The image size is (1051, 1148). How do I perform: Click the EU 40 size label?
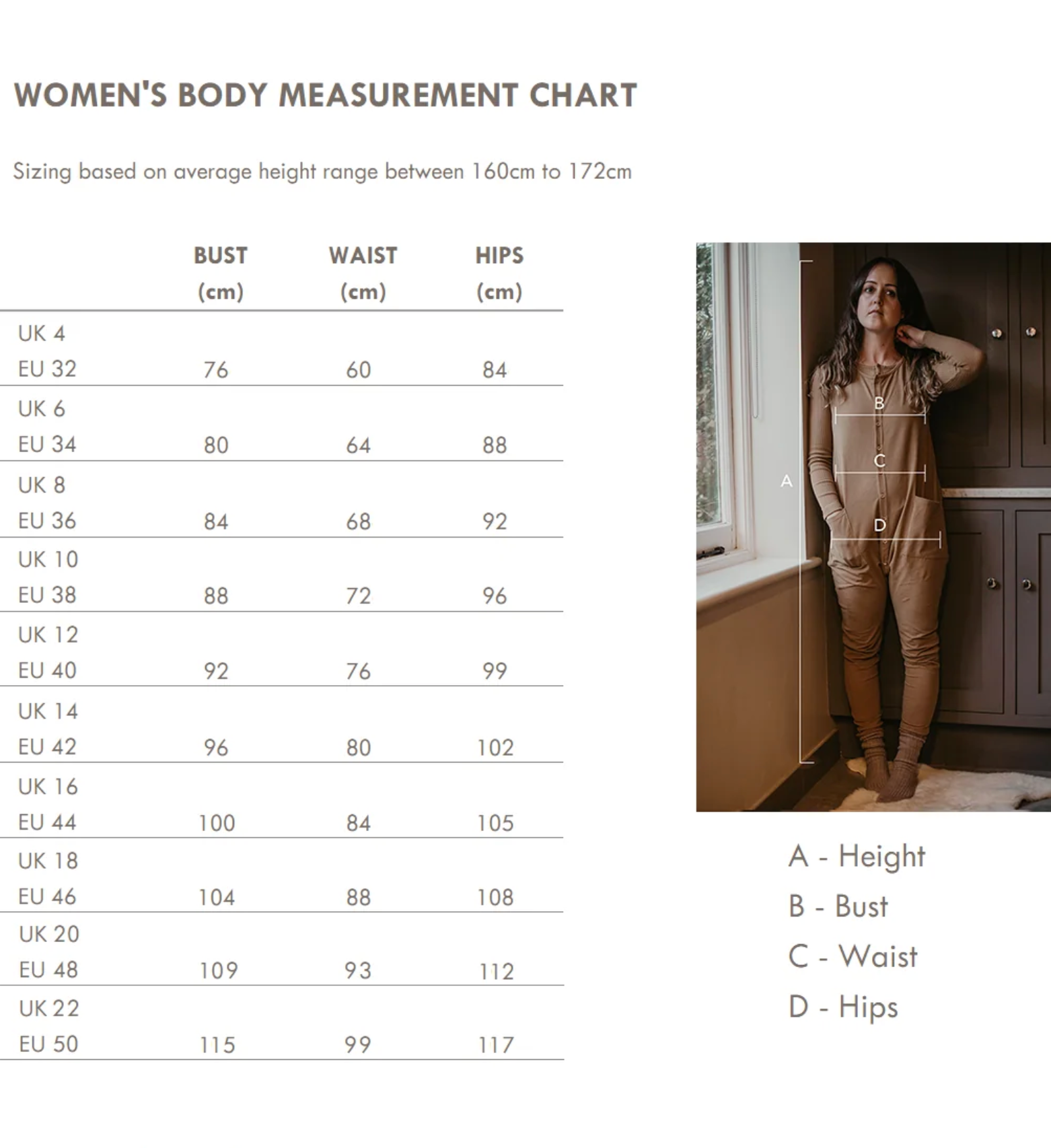coord(47,670)
